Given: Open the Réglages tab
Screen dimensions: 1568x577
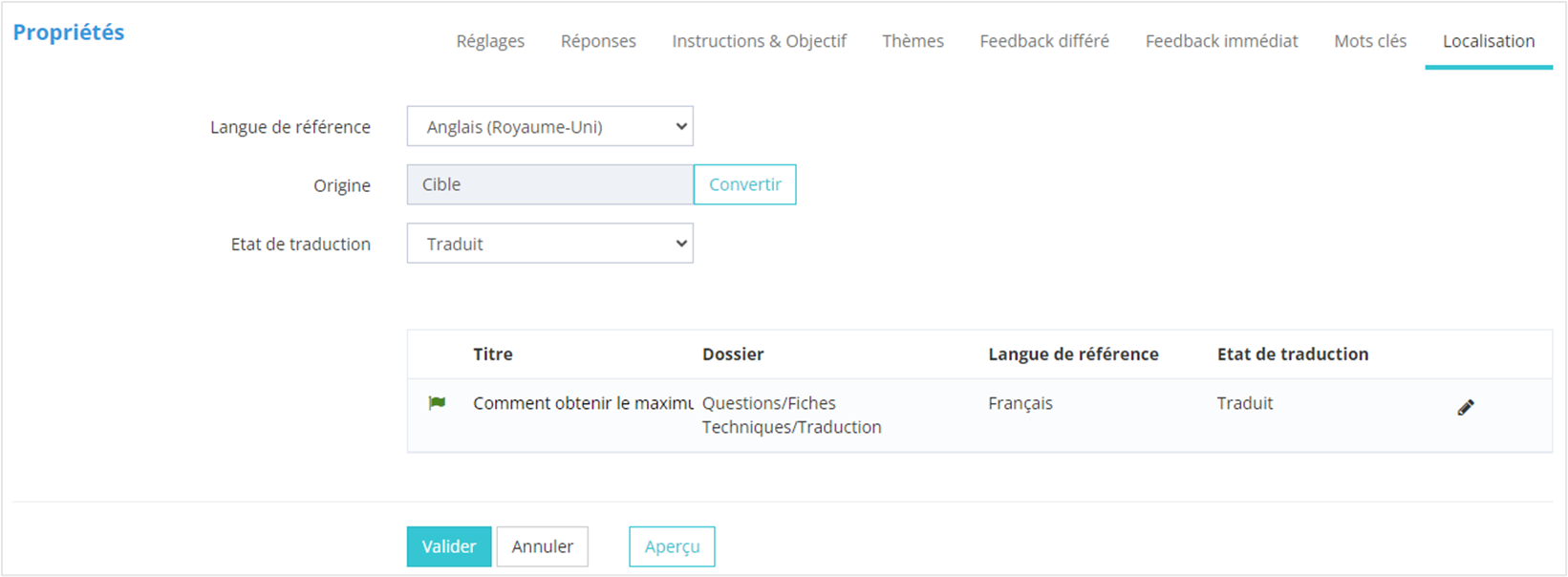Looking at the screenshot, I should tap(490, 41).
